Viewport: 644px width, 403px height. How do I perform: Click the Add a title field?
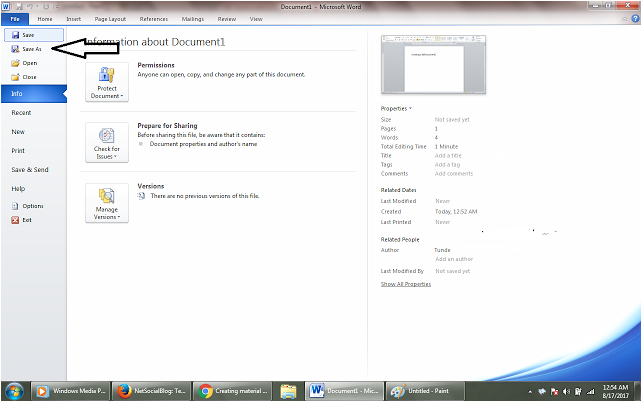click(x=448, y=156)
